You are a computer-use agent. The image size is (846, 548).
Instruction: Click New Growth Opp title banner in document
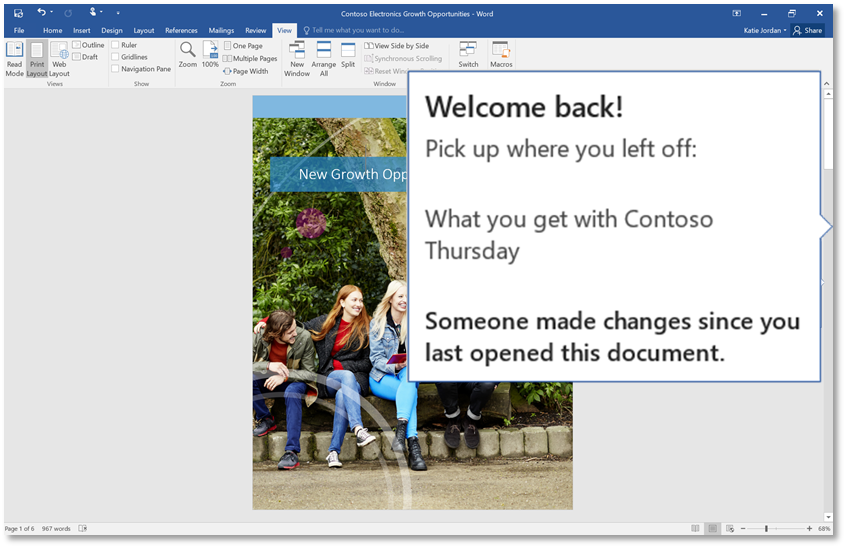(x=338, y=174)
